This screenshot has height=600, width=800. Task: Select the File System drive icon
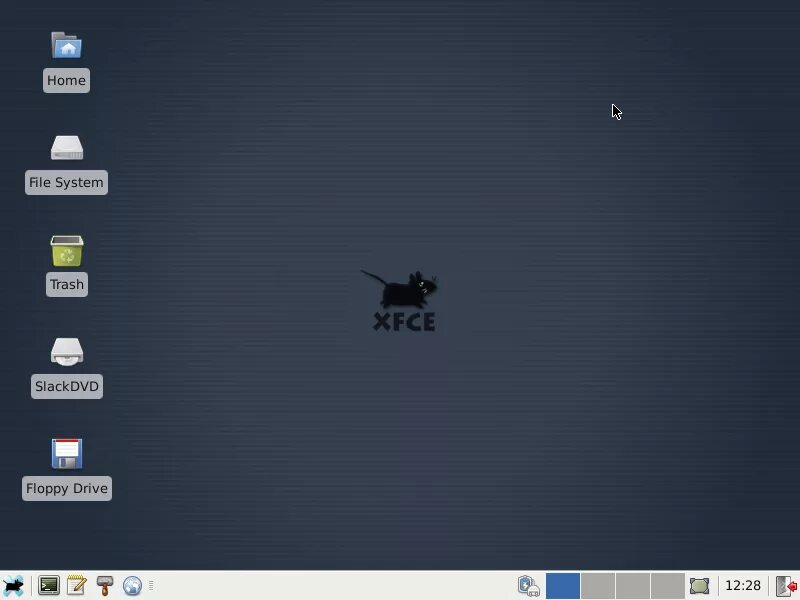pyautogui.click(x=67, y=148)
